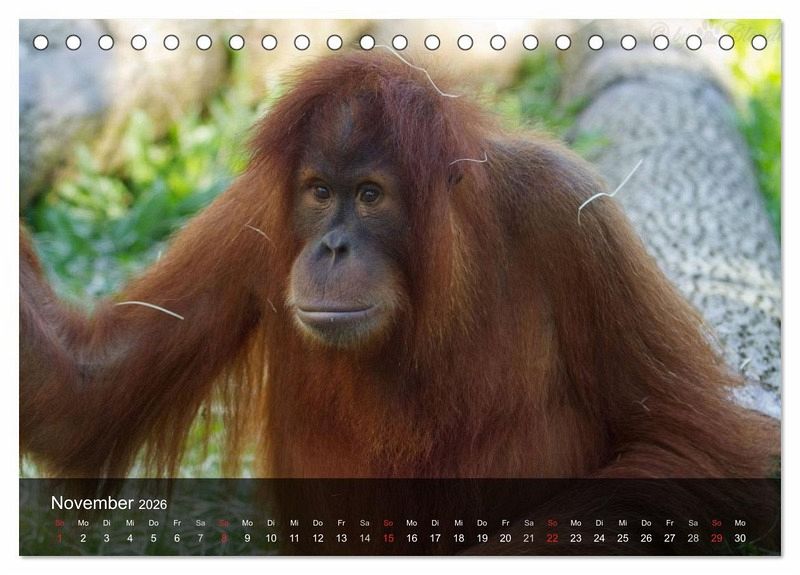Select the red Sunday 29
The image size is (800, 575).
pyautogui.click(x=716, y=538)
